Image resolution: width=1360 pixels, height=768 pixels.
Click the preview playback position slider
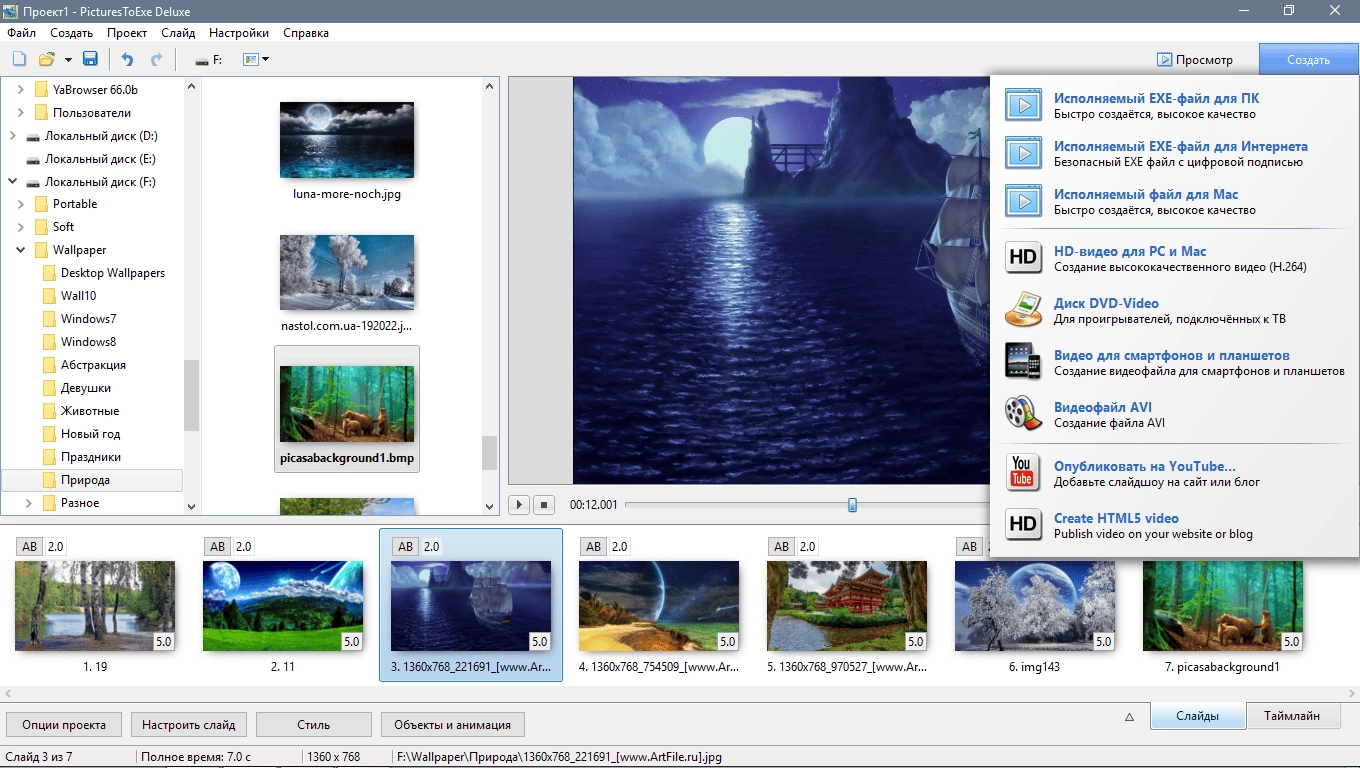(x=852, y=505)
